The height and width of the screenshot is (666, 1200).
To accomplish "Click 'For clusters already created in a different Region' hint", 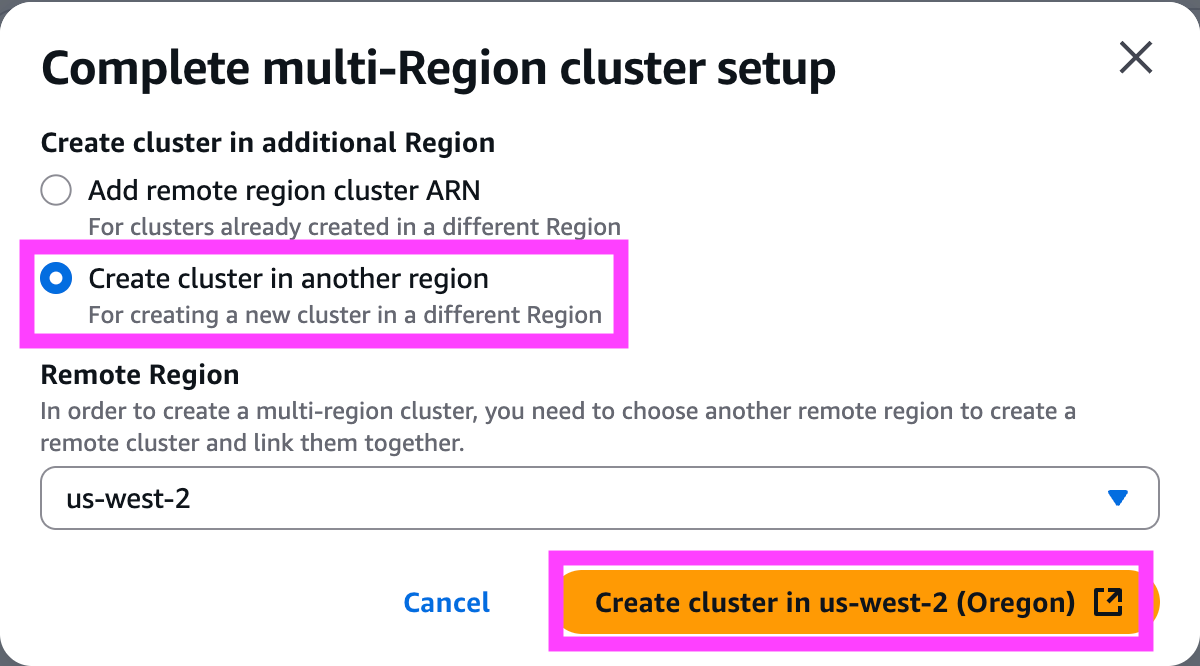I will click(x=355, y=227).
